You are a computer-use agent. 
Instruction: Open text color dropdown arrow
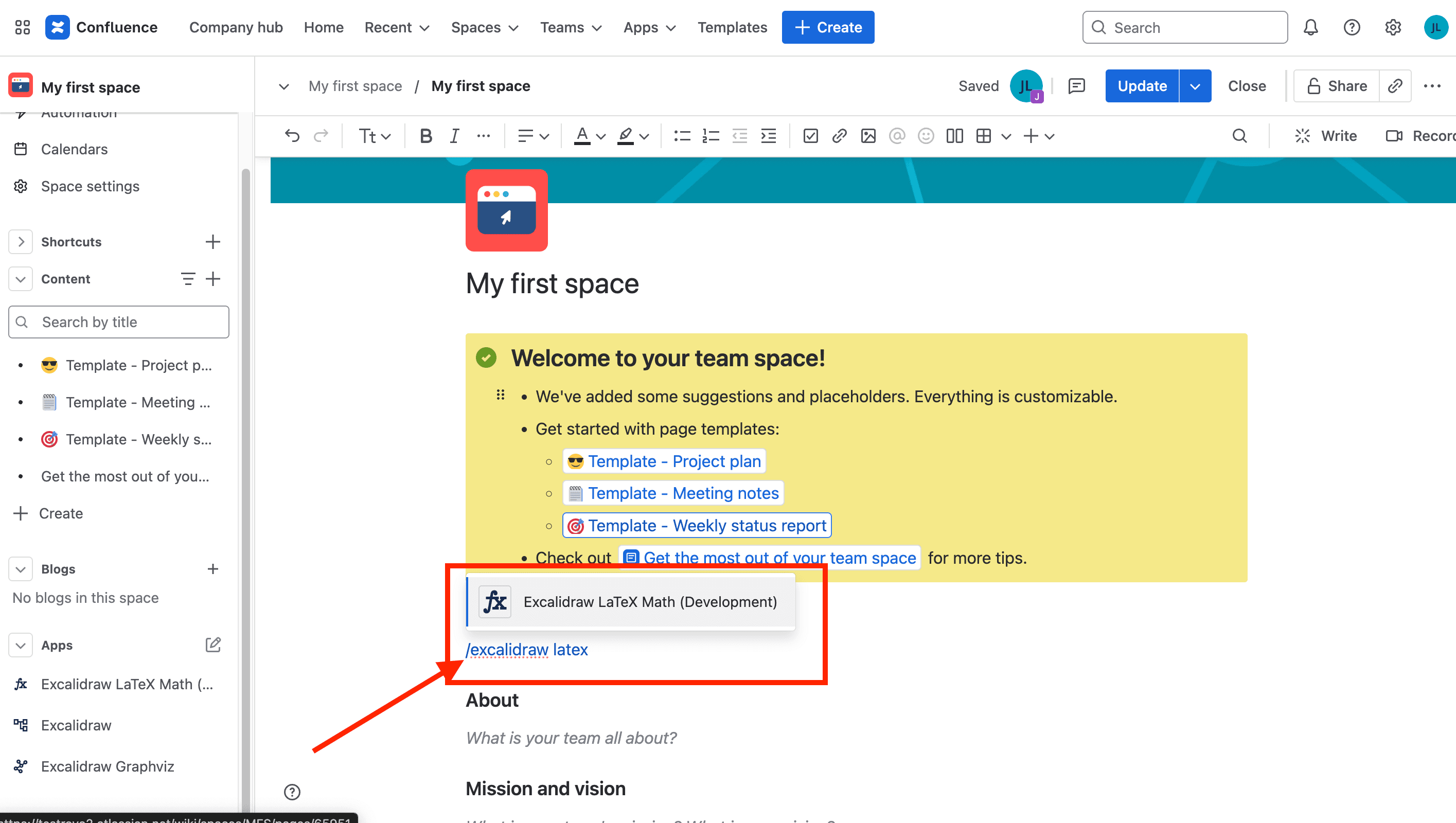(x=601, y=136)
